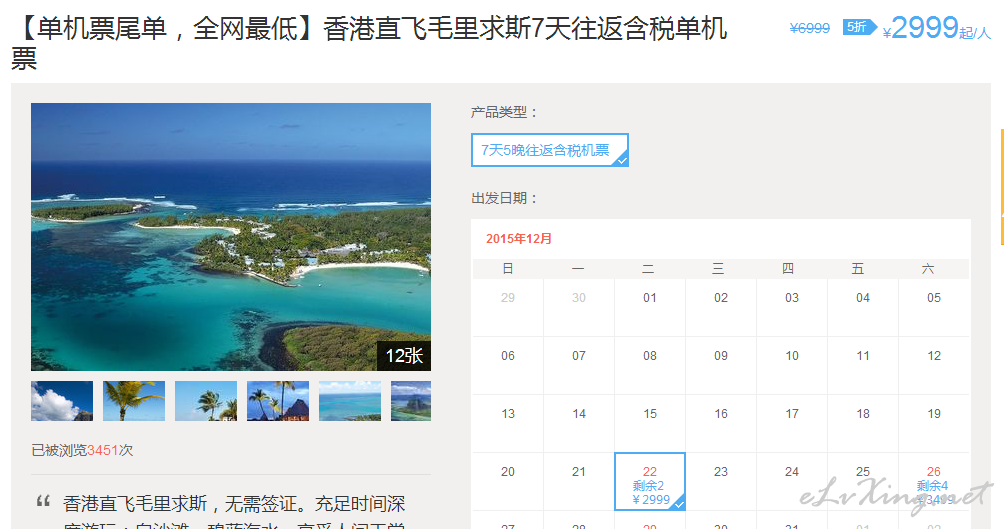The width and height of the screenshot is (1004, 529).
Task: Click calendar date 07
Action: (x=579, y=355)
